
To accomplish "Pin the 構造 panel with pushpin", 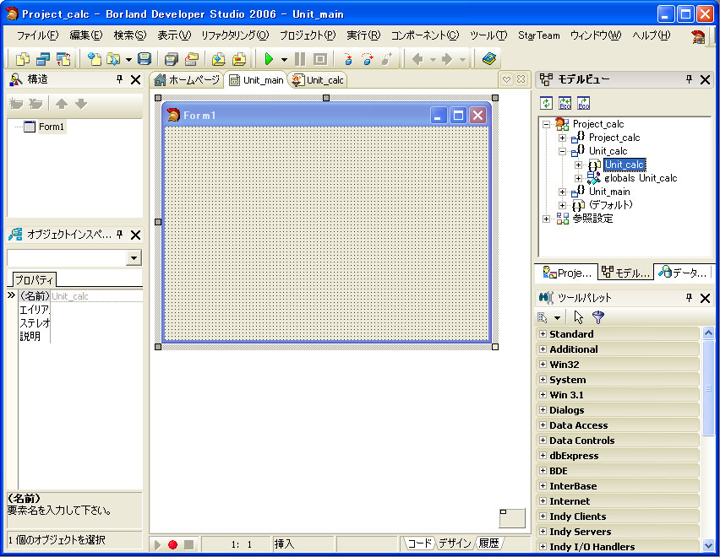I will 119,79.
